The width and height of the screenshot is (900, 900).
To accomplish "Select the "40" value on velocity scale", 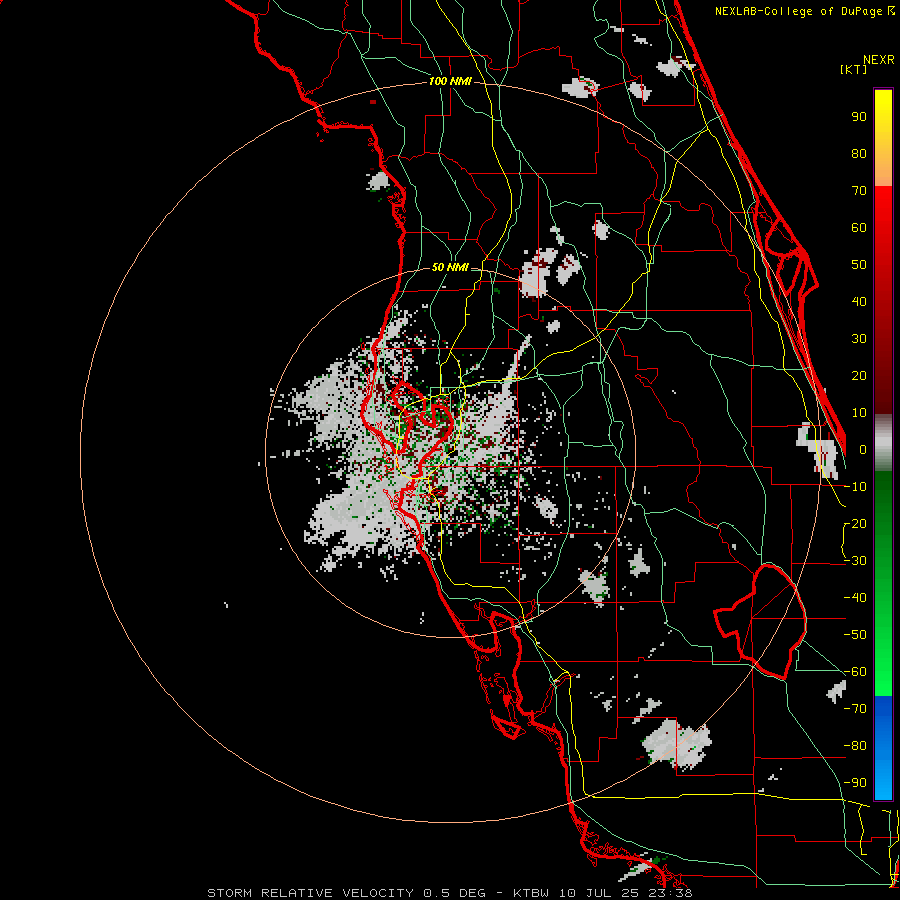I will [859, 301].
